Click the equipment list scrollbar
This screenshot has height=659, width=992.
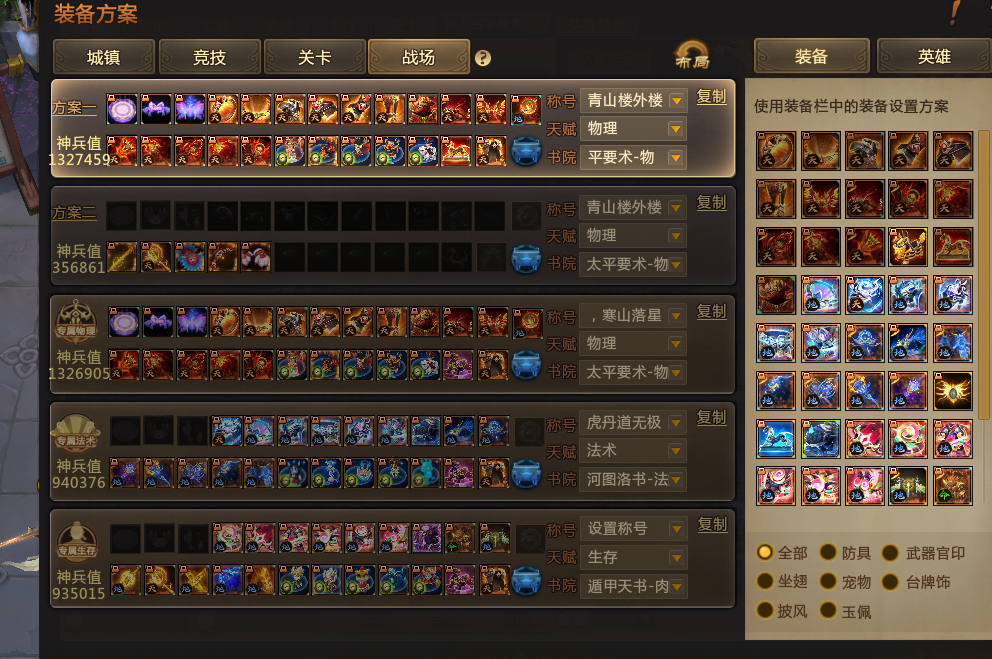tap(983, 275)
